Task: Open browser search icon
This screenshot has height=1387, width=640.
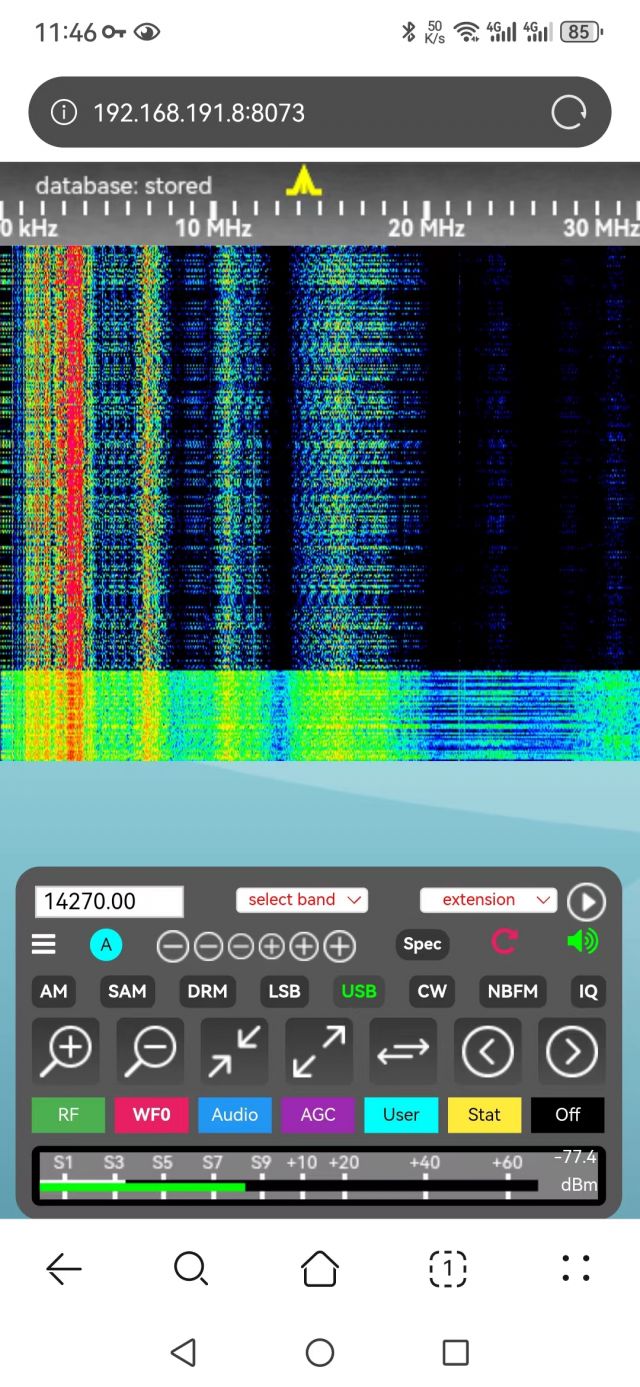Action: [191, 1269]
